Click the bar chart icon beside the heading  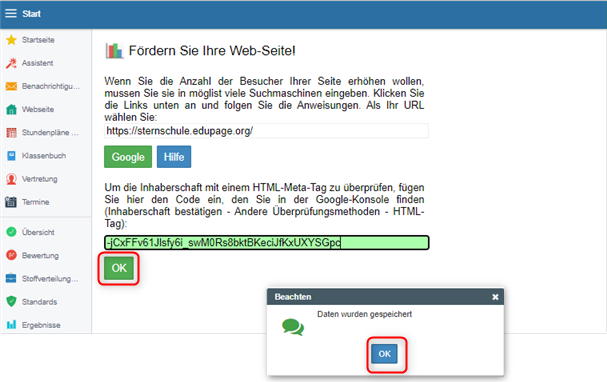(114, 51)
